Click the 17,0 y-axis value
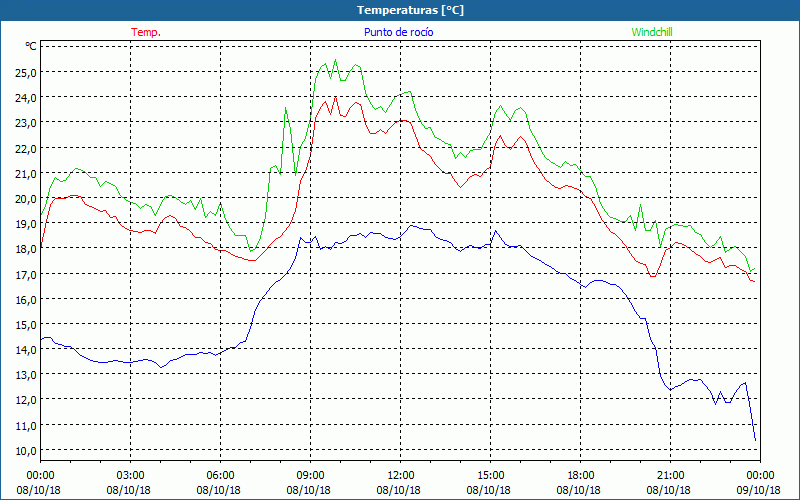Image resolution: width=800 pixels, height=500 pixels. pos(26,274)
